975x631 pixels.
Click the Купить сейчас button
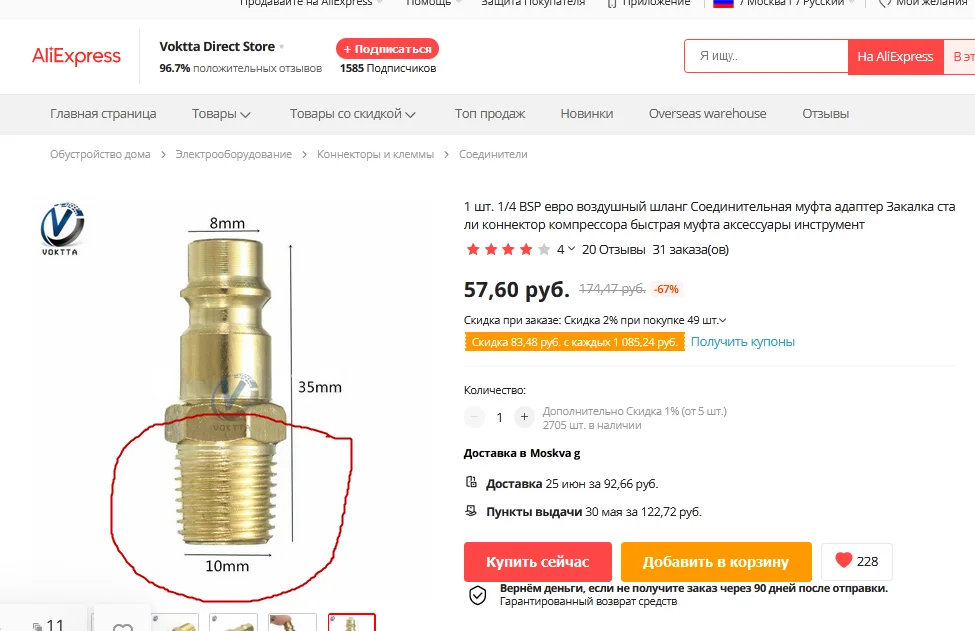pyautogui.click(x=537, y=561)
